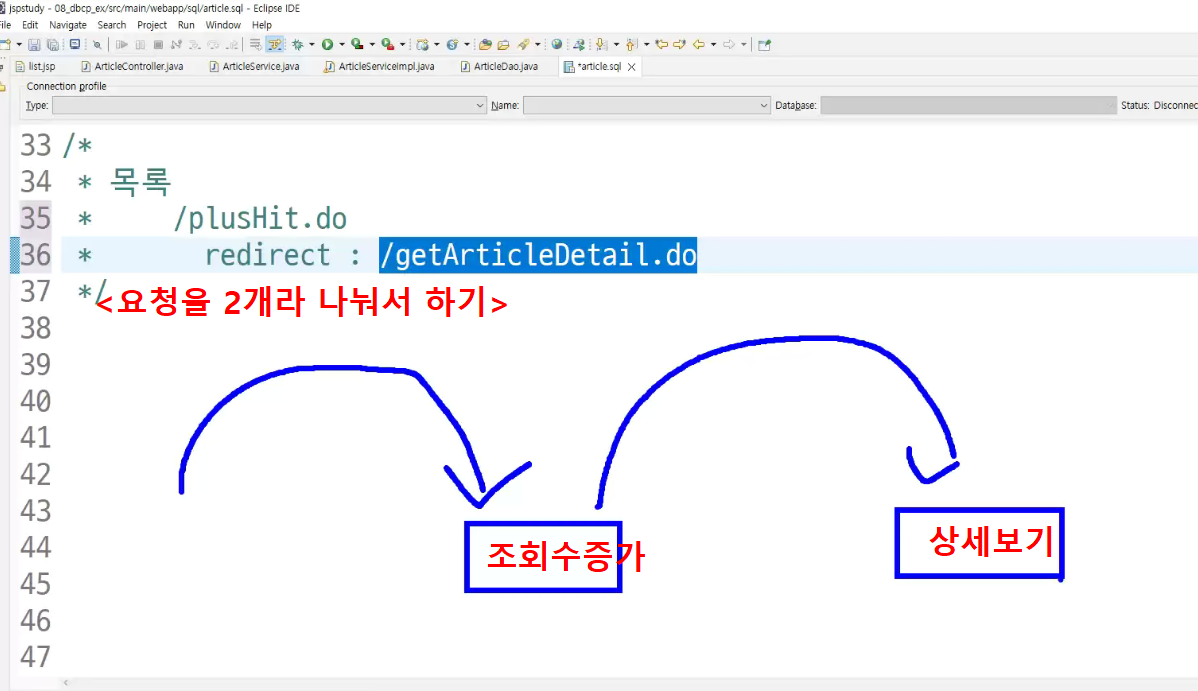This screenshot has width=1198, height=691.
Task: Click the Open Type icon
Action: point(485,44)
